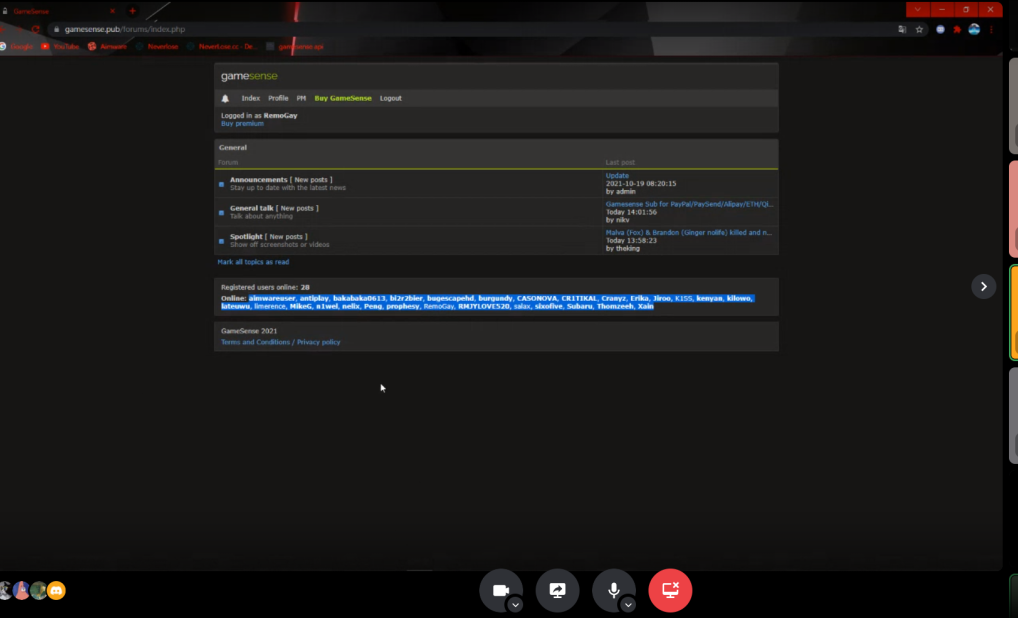
Task: Open the Neverlose bookmark
Action: (157, 47)
